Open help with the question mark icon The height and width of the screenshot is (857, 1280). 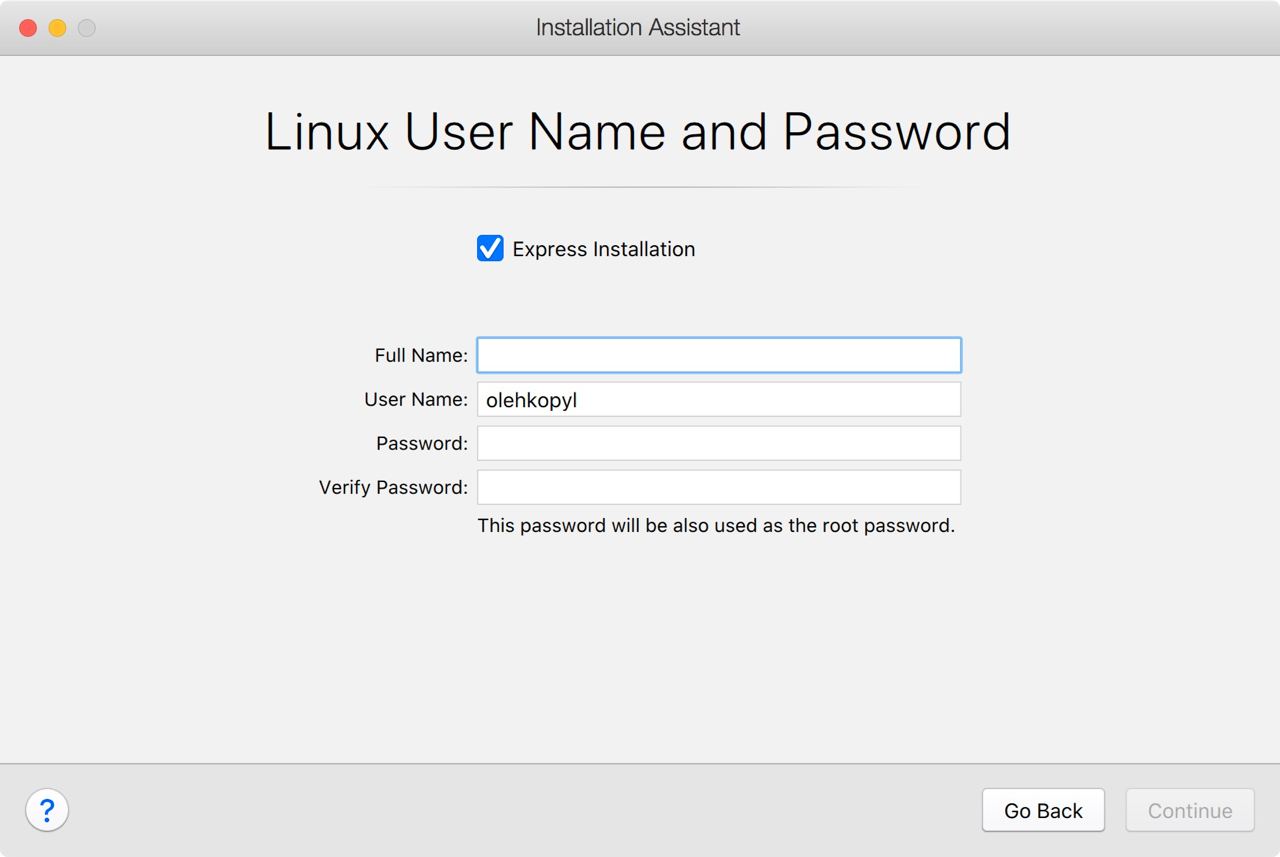tap(47, 810)
